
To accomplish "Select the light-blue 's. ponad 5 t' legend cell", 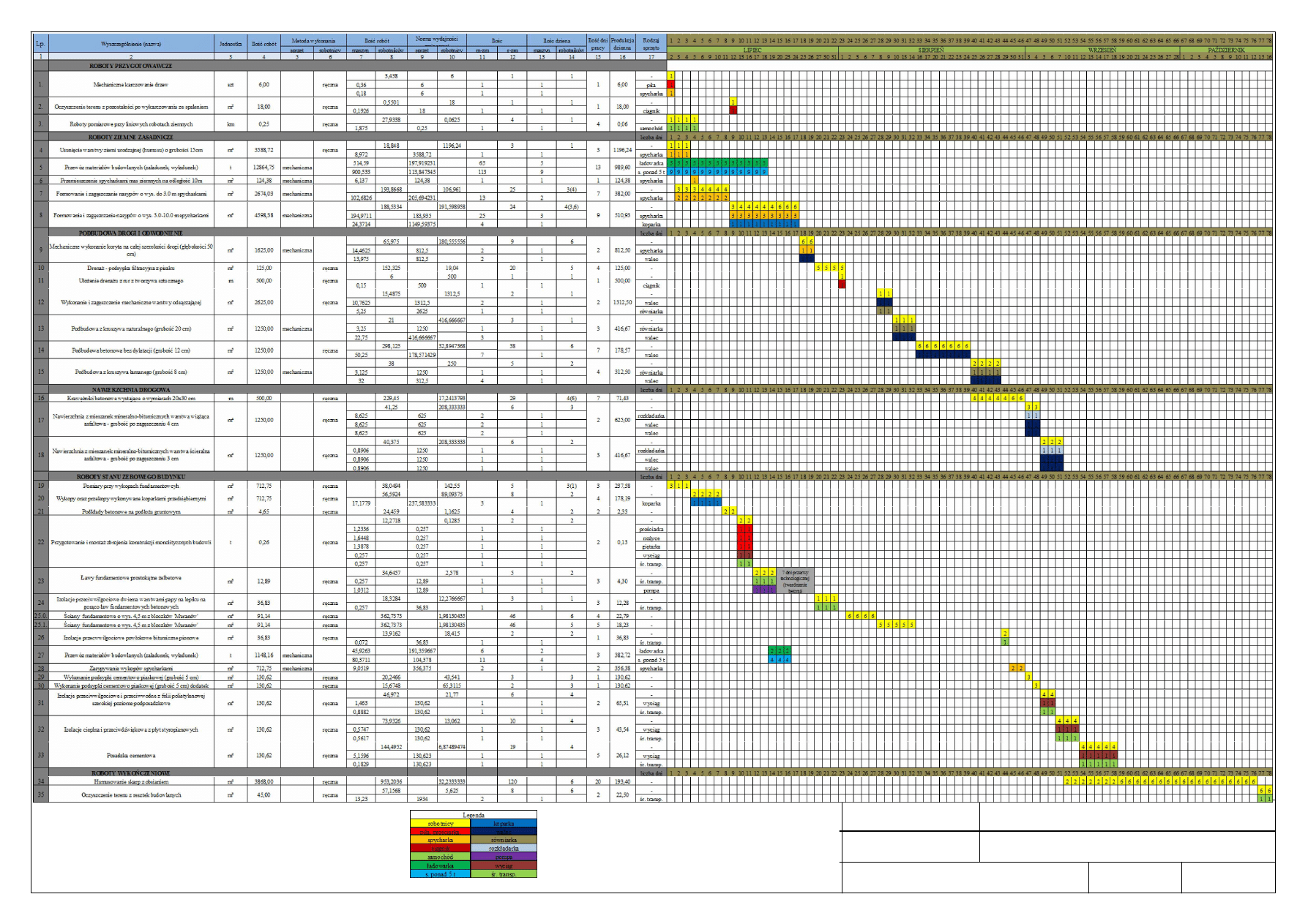I will (x=441, y=874).
